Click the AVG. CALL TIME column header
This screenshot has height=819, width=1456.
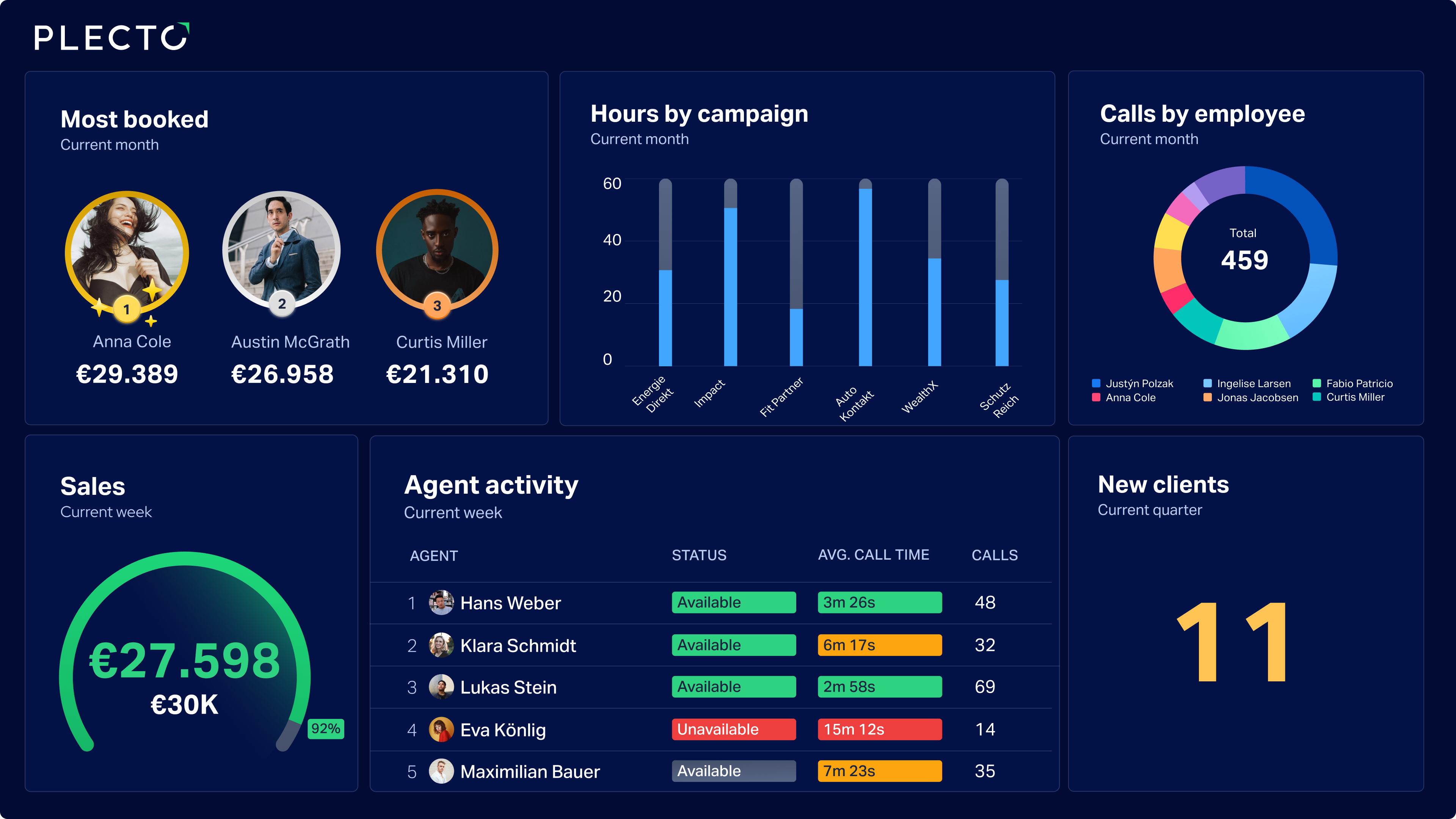pos(873,555)
